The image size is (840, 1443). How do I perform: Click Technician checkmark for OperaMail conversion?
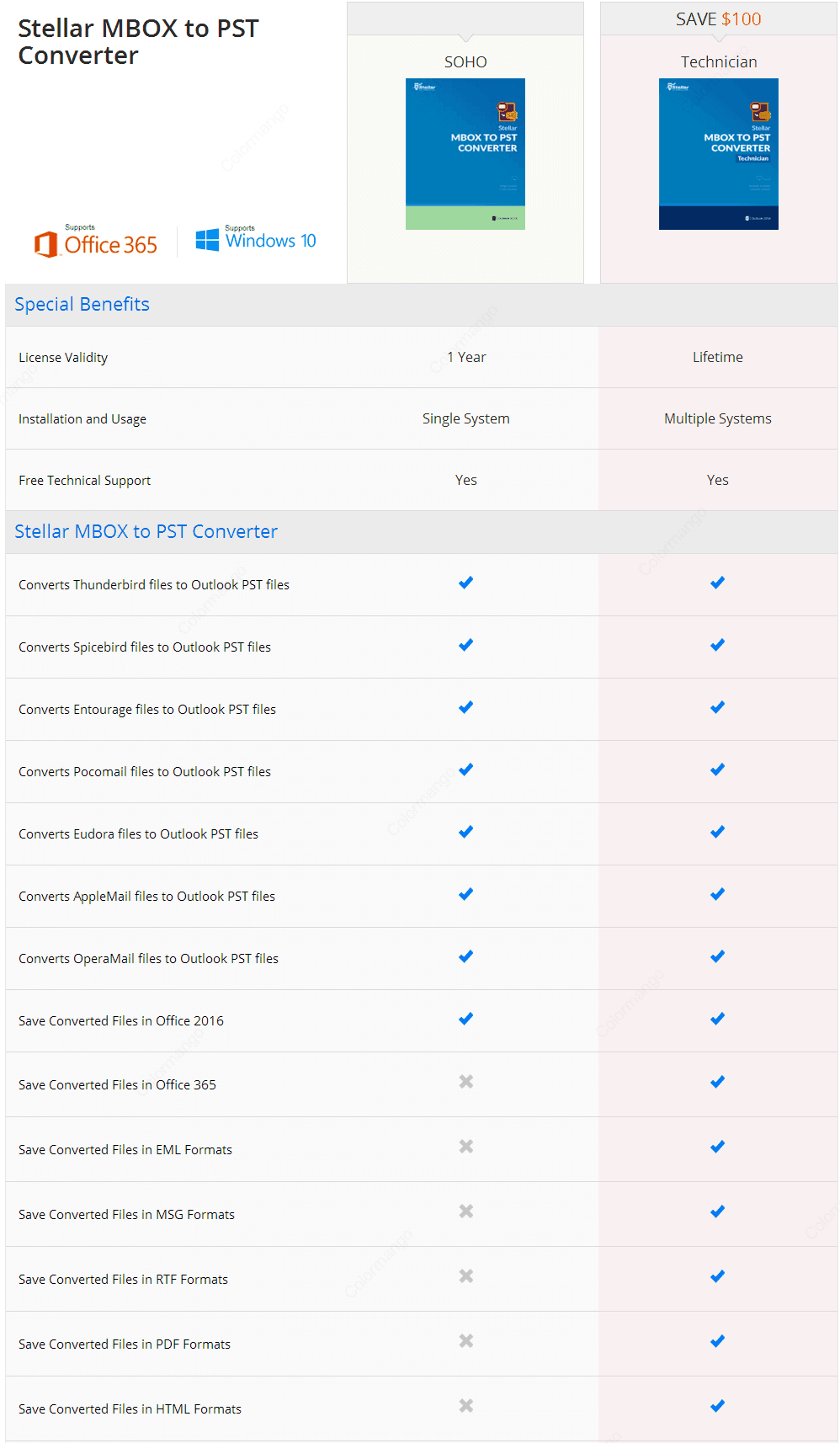click(717, 956)
